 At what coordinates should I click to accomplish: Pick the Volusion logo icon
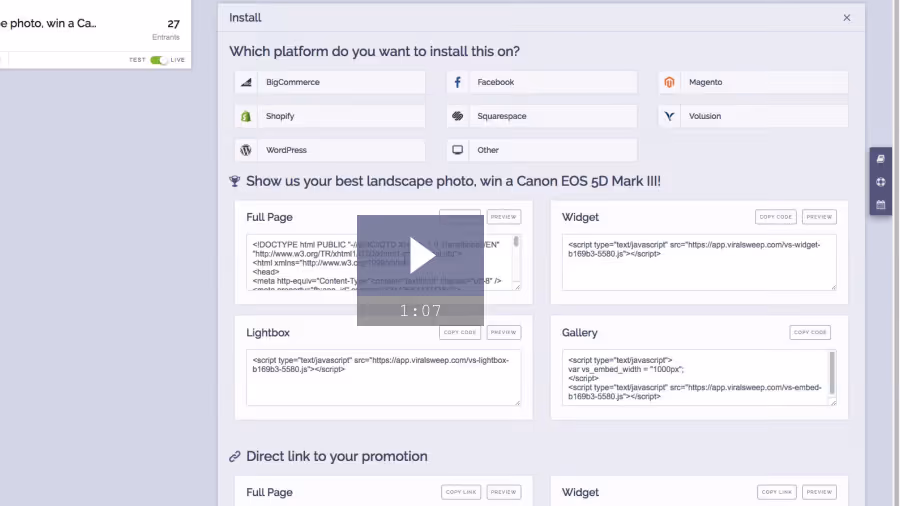pyautogui.click(x=669, y=116)
